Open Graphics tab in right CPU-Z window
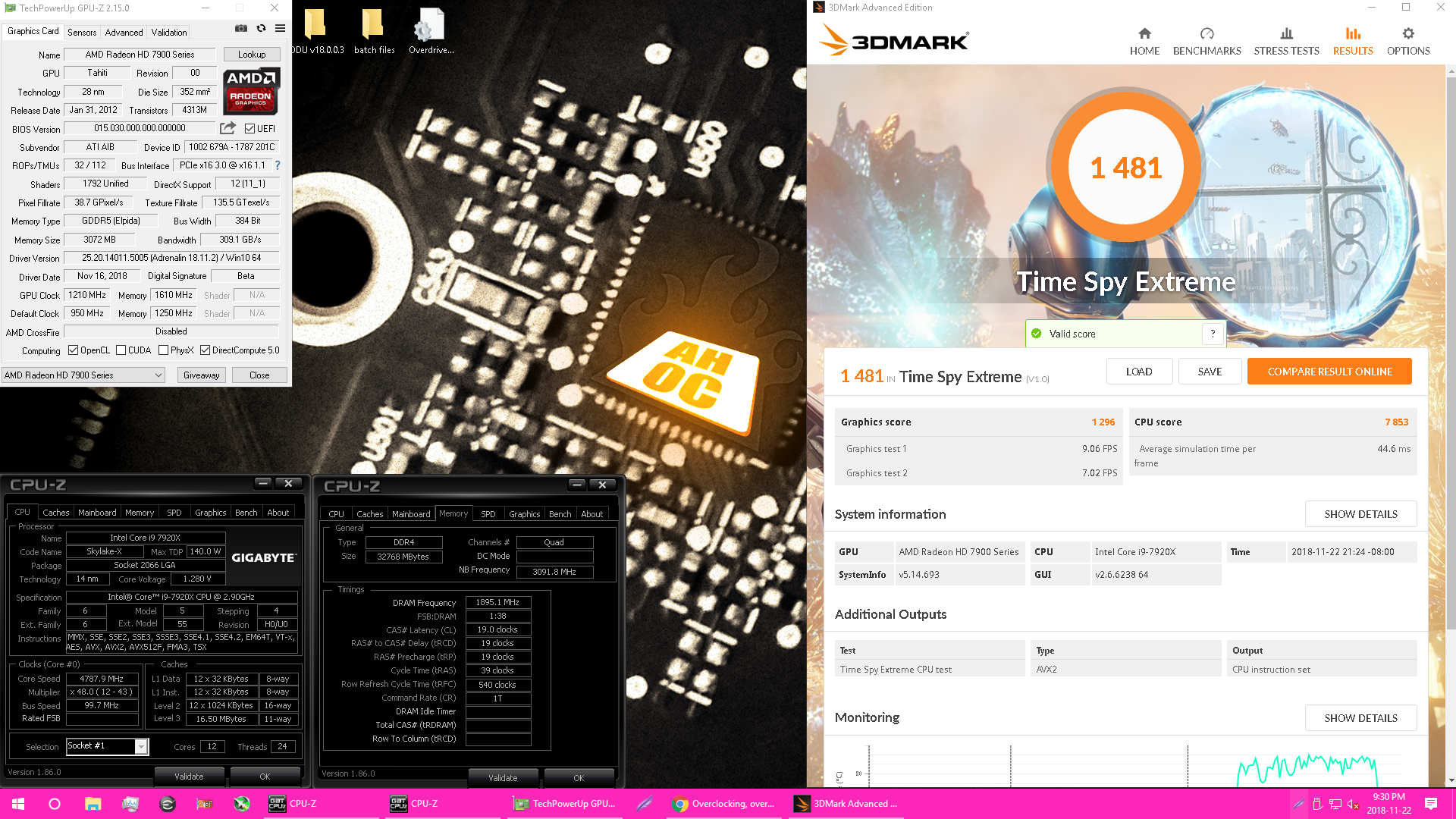 pyautogui.click(x=524, y=514)
